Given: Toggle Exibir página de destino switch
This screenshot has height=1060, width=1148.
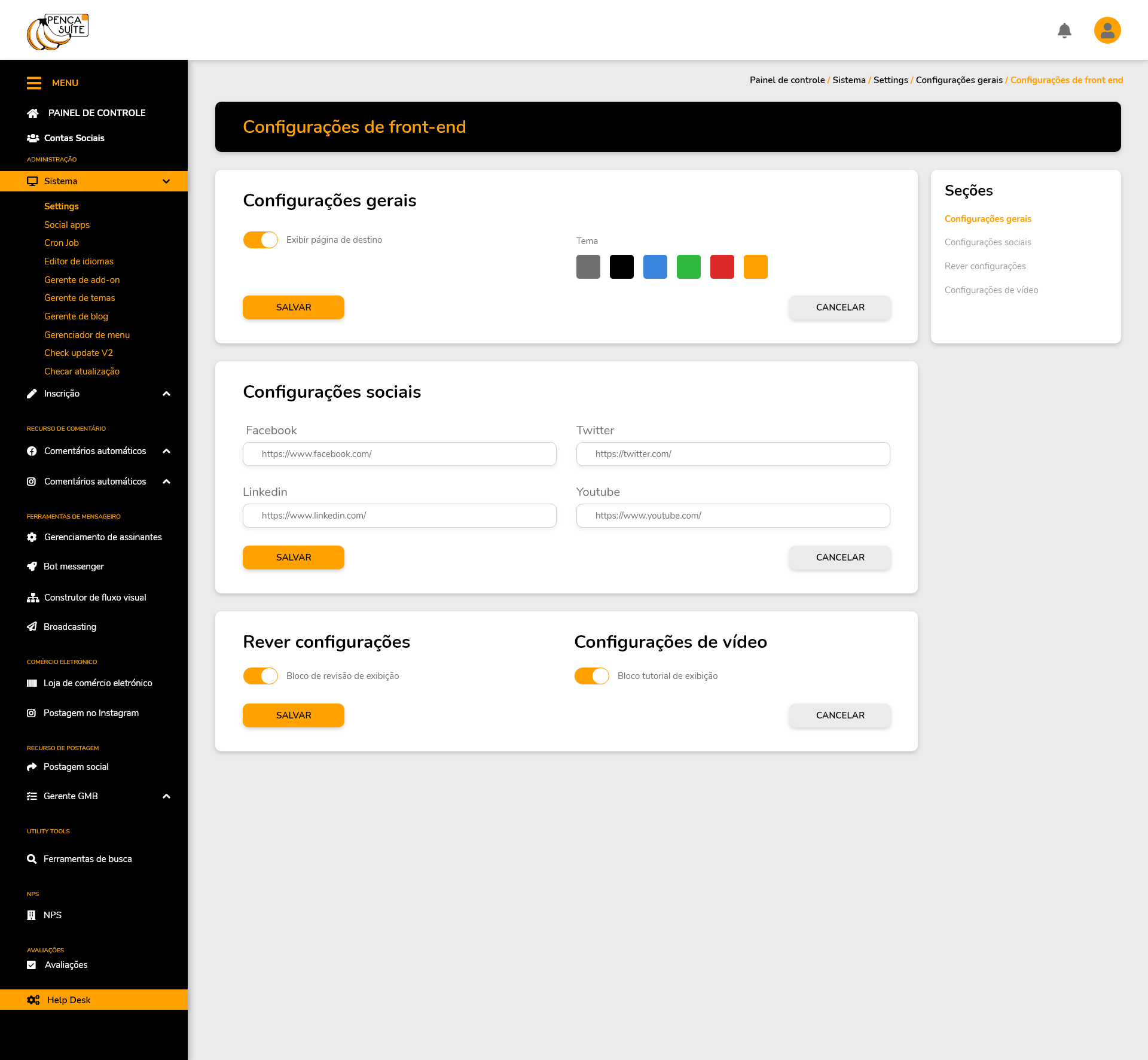Looking at the screenshot, I should (261, 240).
